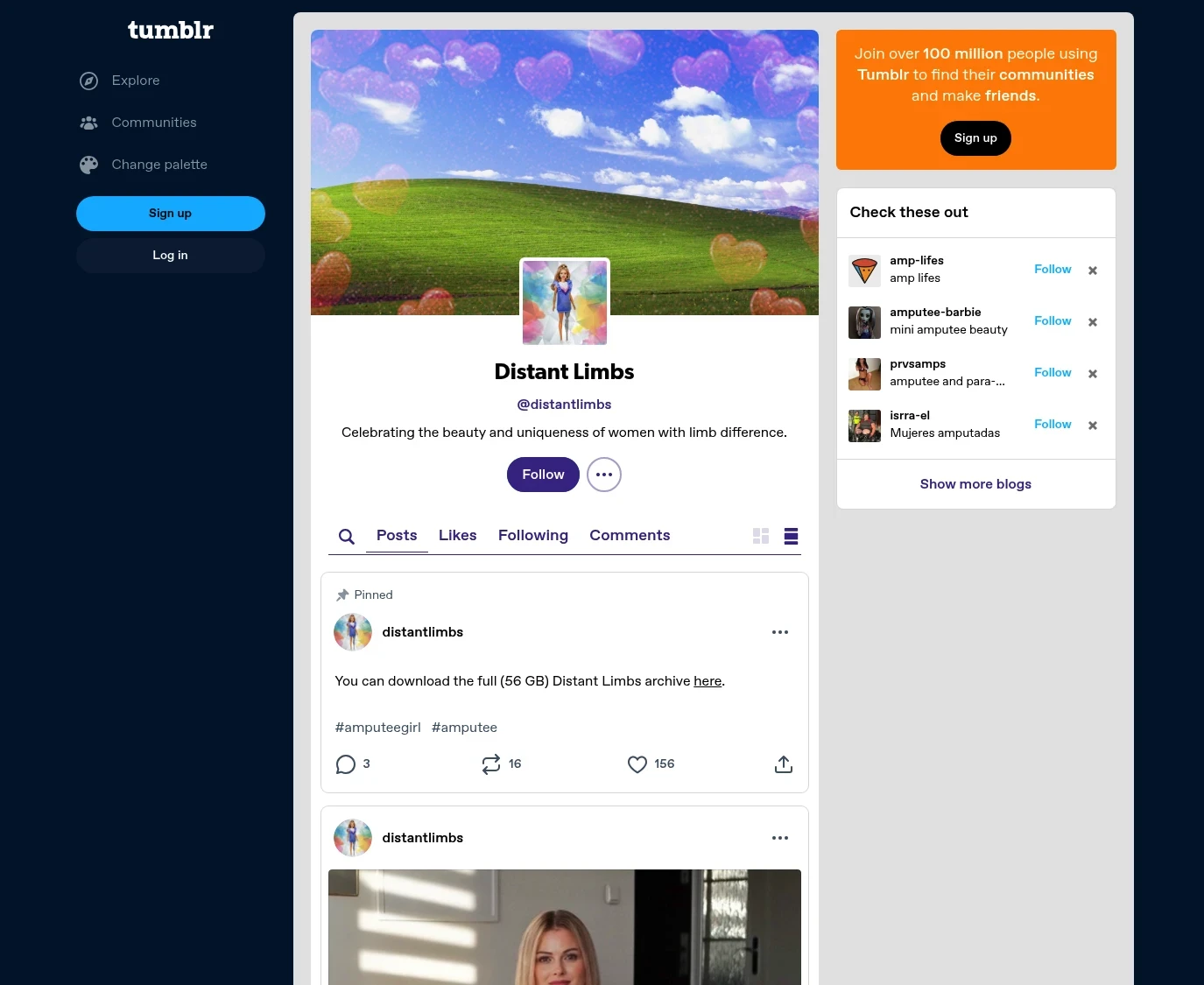Click the Change palette paint icon

[89, 165]
